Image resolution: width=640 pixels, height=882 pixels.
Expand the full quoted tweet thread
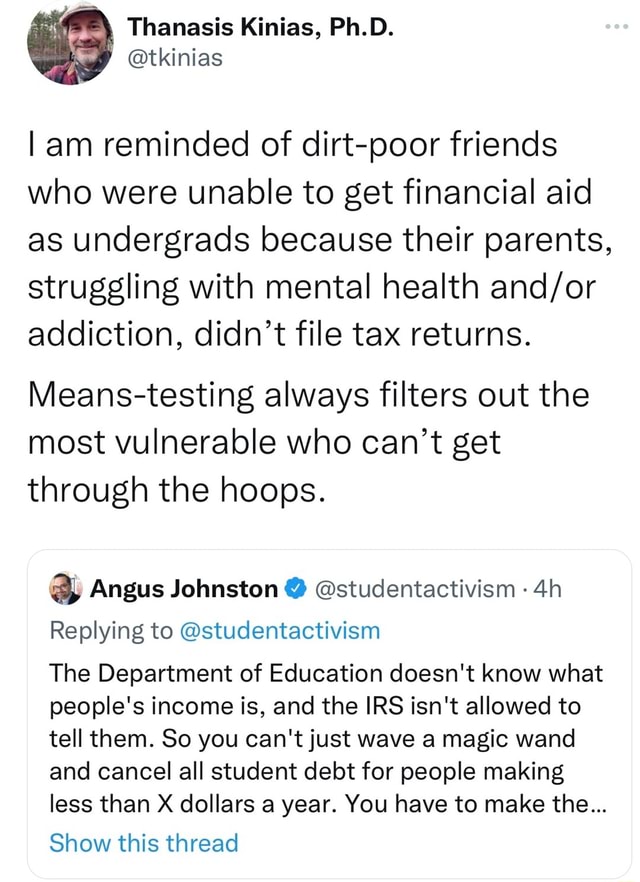[144, 843]
